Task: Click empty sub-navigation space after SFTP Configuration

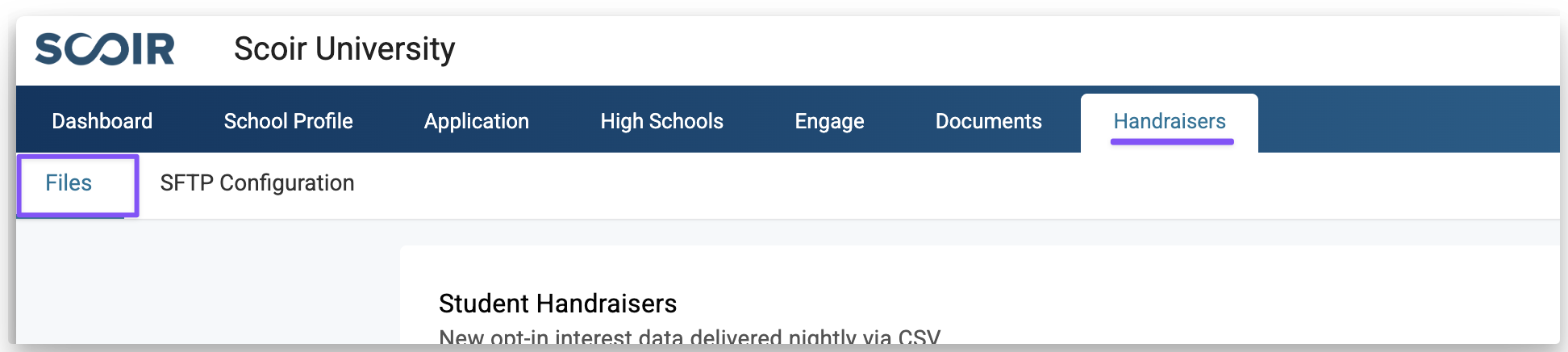Action: tap(887, 185)
